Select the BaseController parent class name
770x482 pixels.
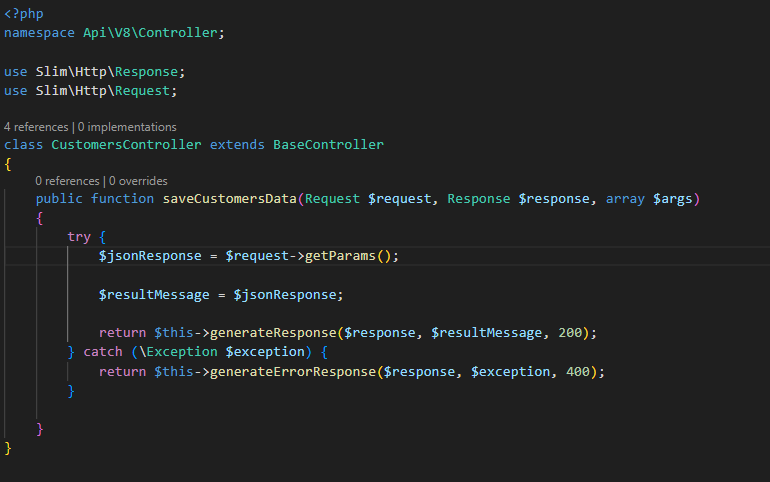329,145
